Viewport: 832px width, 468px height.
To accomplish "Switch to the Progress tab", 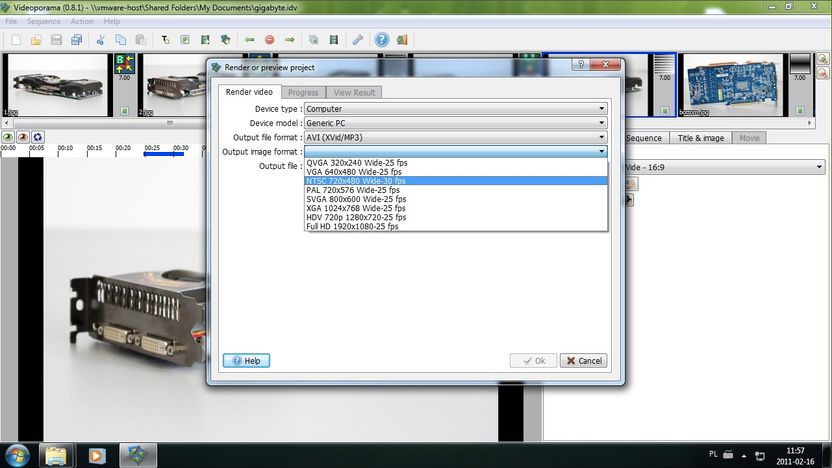I will point(303,92).
